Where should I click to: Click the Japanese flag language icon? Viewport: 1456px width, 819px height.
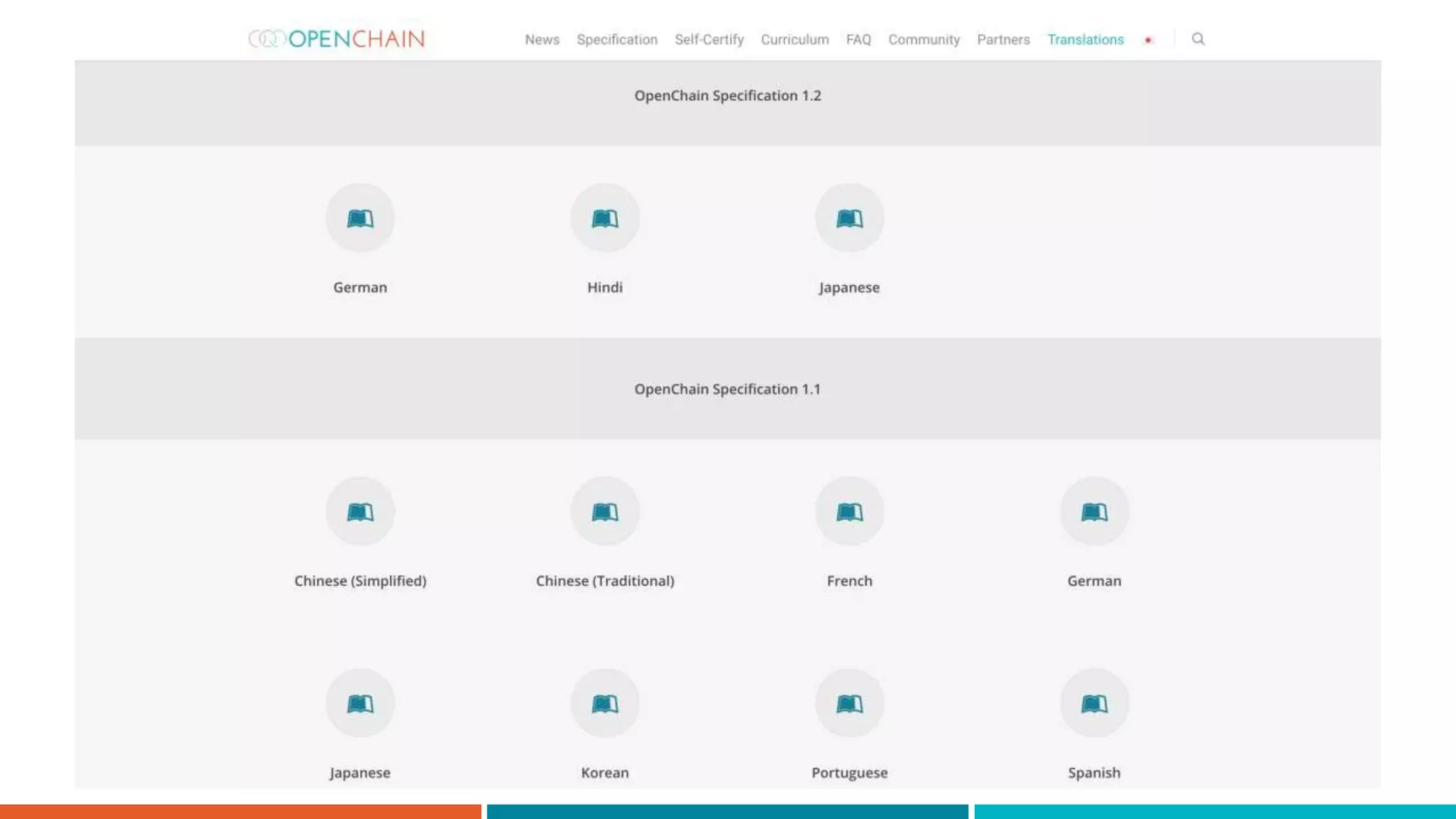point(1147,40)
